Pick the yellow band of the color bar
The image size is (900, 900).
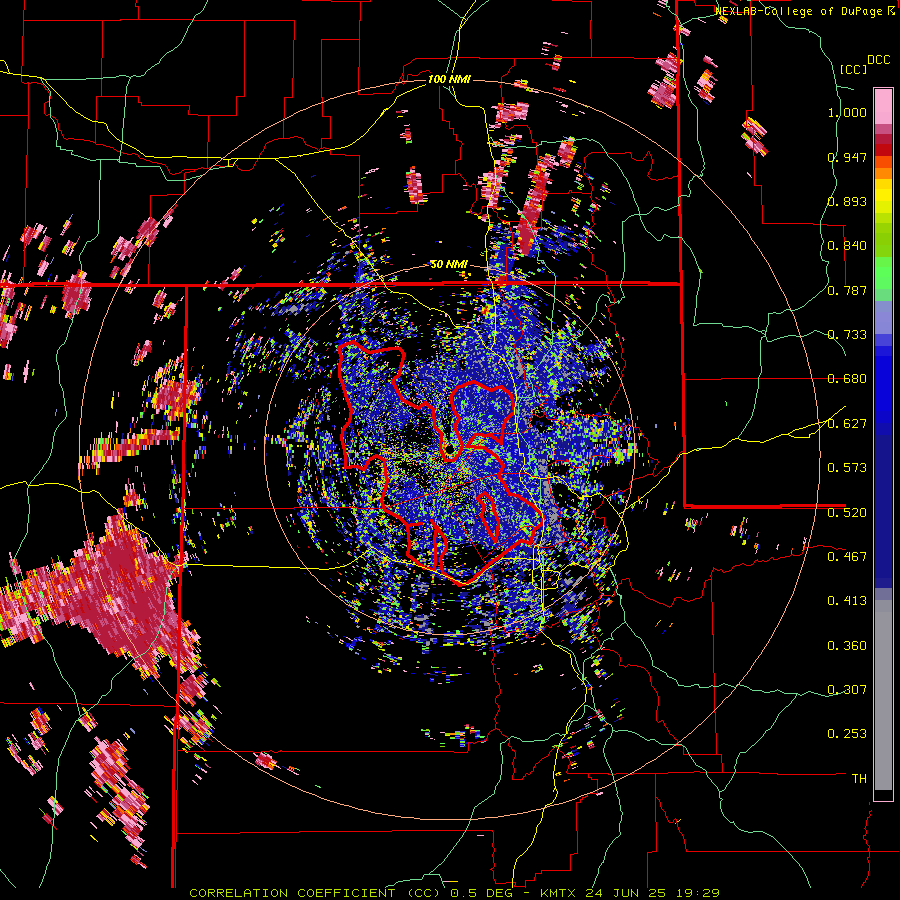(883, 196)
